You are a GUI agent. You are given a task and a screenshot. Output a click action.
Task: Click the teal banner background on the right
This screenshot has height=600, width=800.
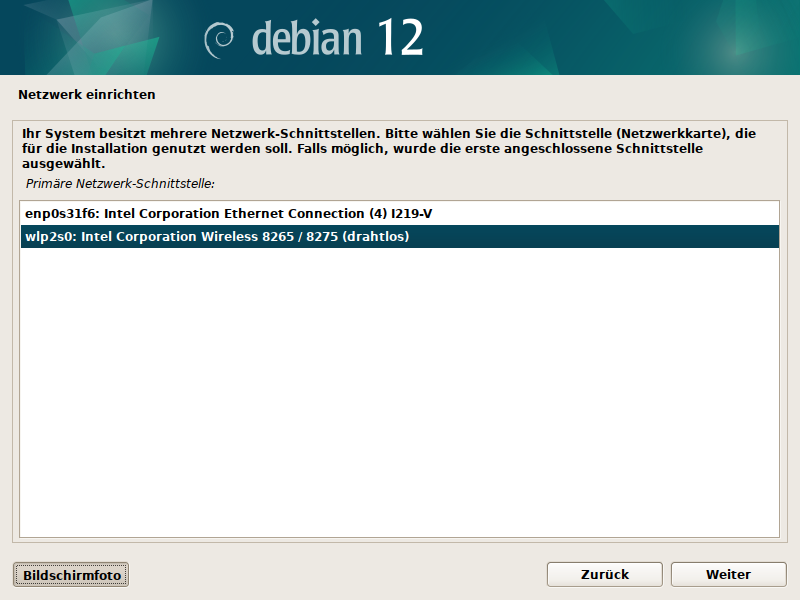pyautogui.click(x=650, y=38)
